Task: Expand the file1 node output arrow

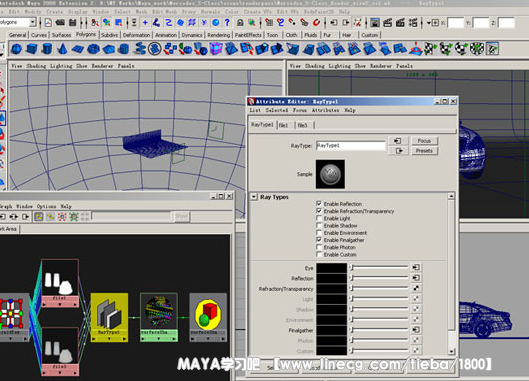Action: (x=77, y=305)
